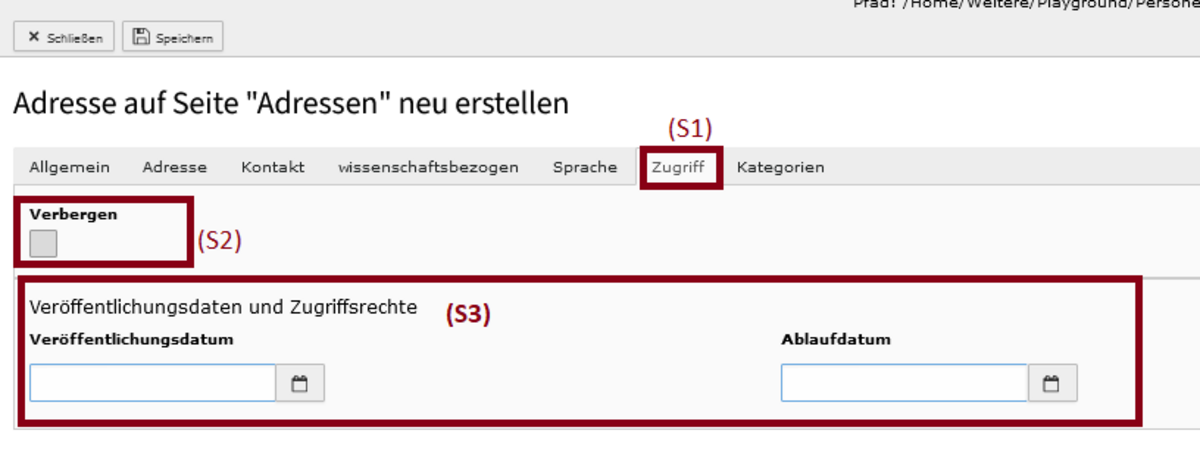Viewport: 1200px width, 449px height.
Task: Select the Zugriff tab
Action: pyautogui.click(x=678, y=167)
